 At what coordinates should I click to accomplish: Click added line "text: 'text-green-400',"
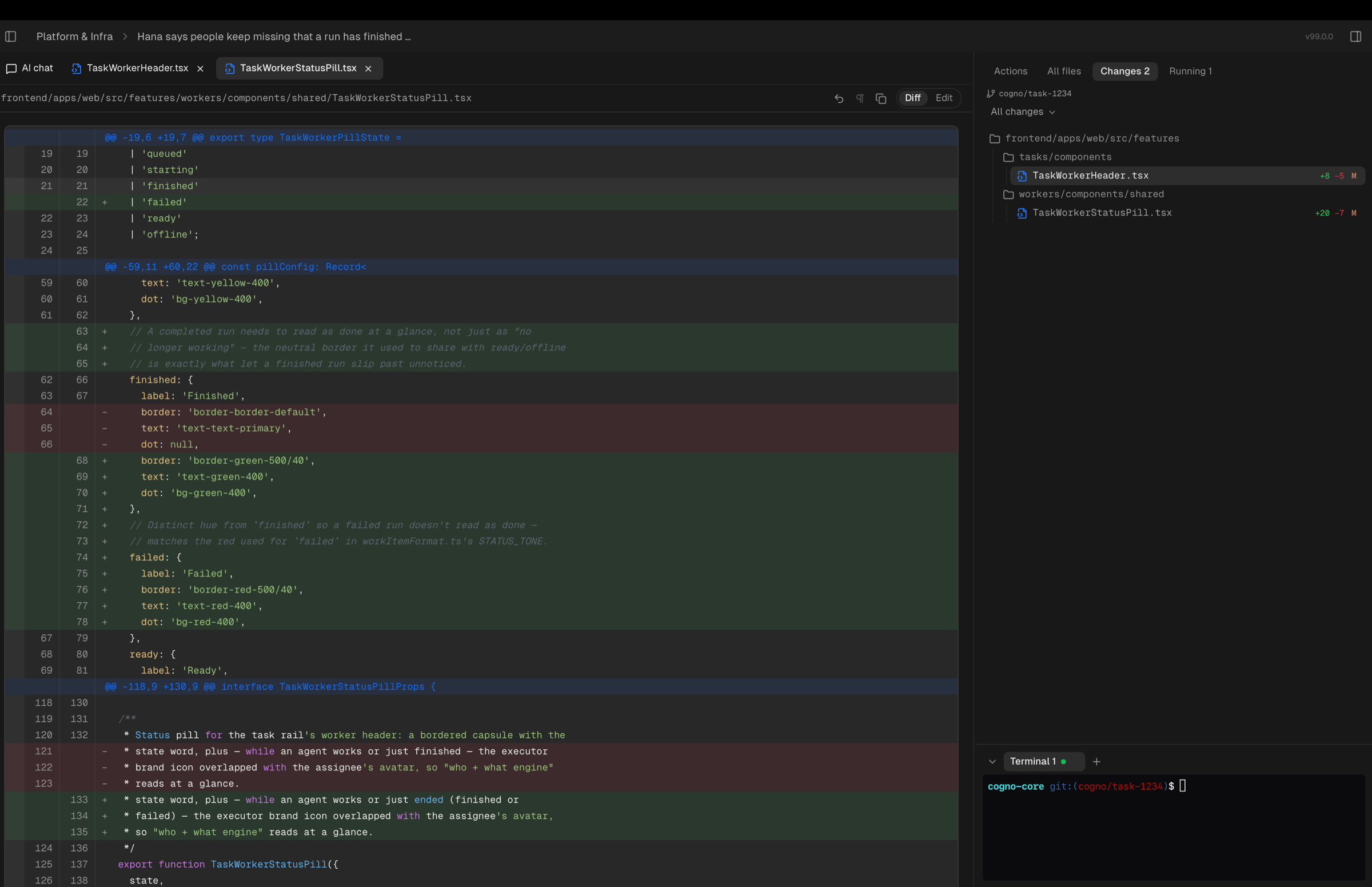481,477
